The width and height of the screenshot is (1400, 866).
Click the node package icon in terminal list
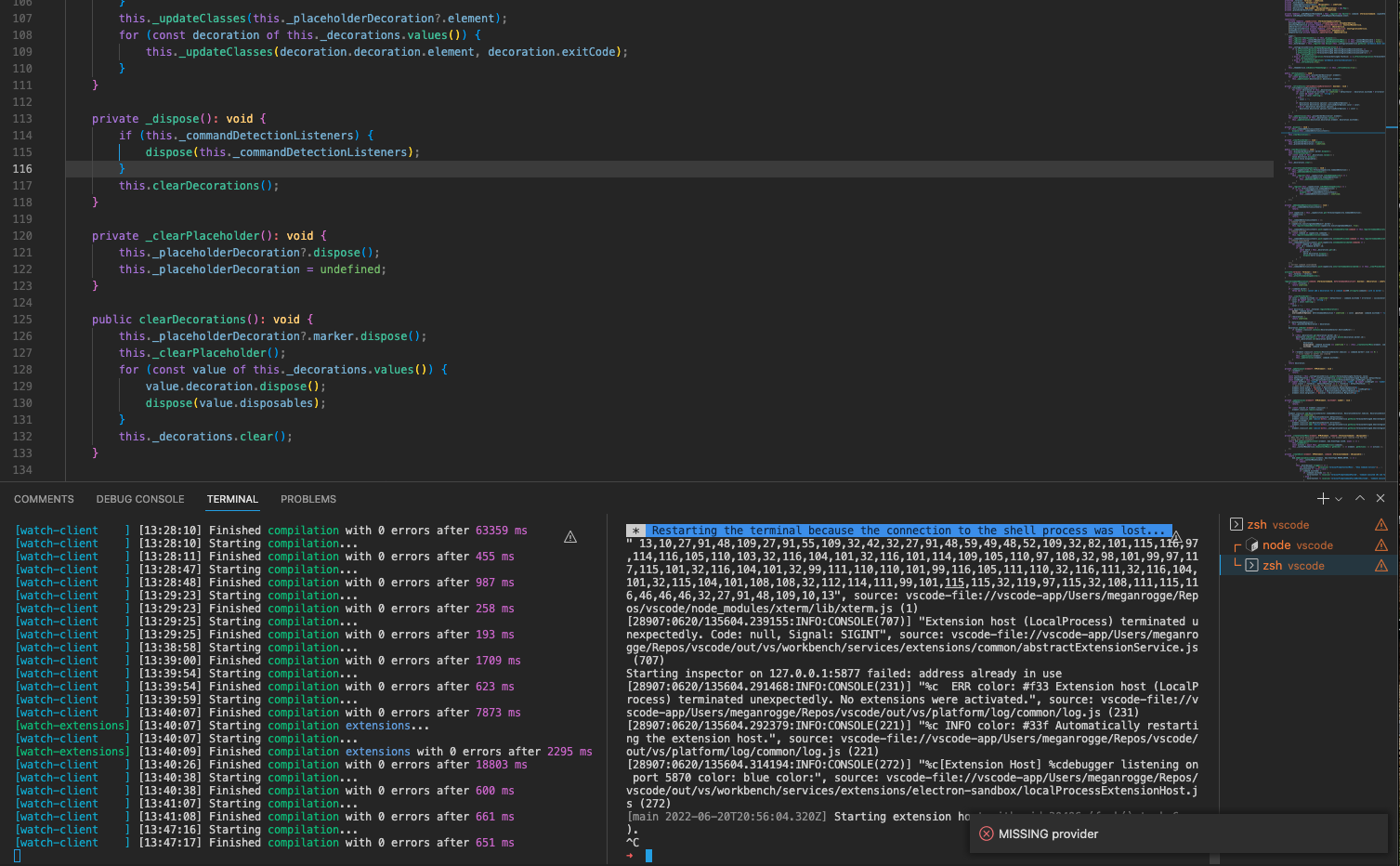[x=1251, y=545]
